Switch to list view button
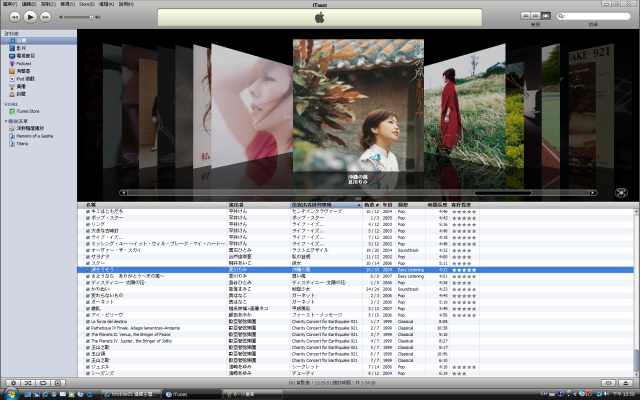Viewport: 640px width, 400px height. click(525, 16)
